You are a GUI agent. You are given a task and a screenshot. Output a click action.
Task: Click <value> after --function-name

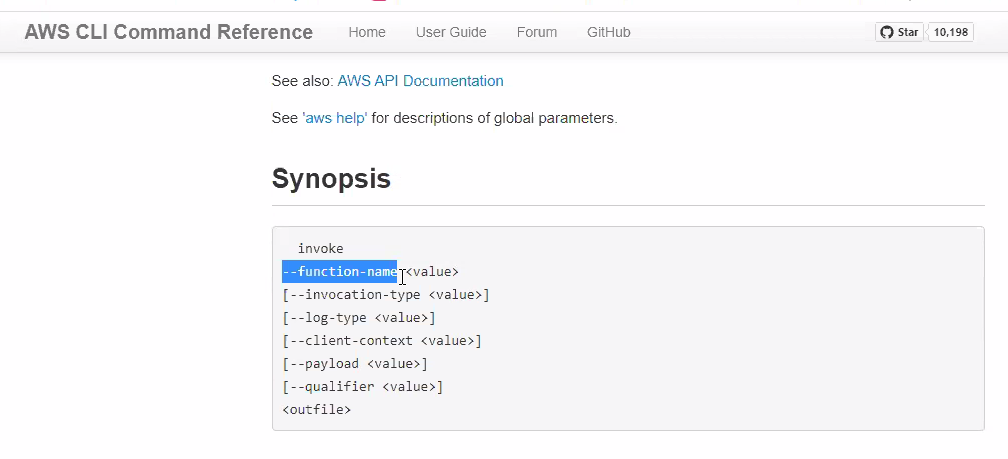[432, 271]
